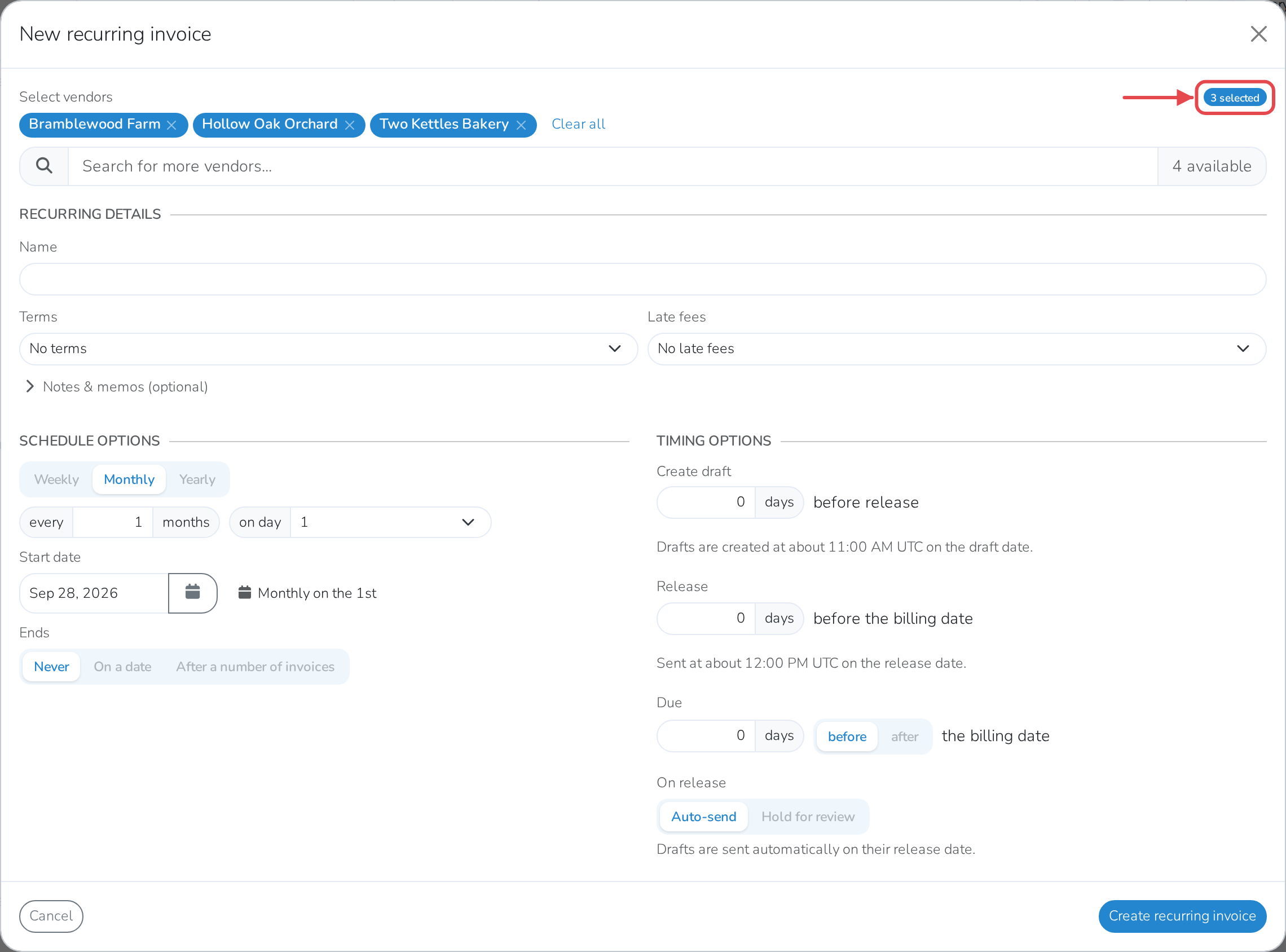Remove Bramblewood Farm vendor chip
The width and height of the screenshot is (1286, 952).
tap(171, 125)
